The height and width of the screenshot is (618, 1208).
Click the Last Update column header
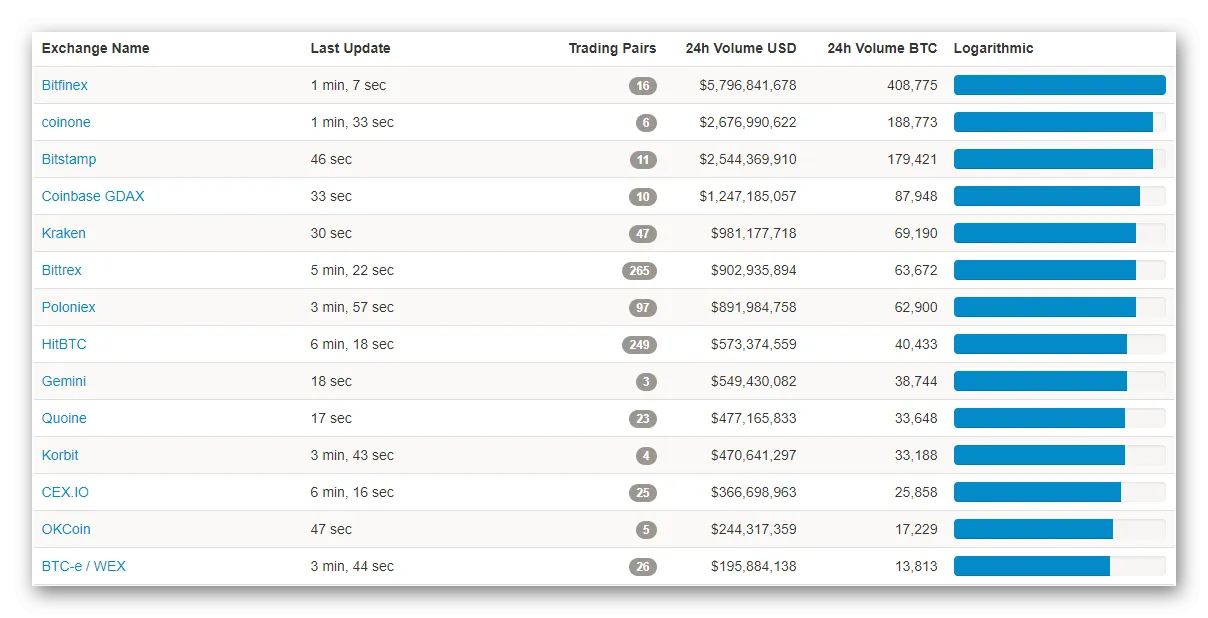pos(350,48)
